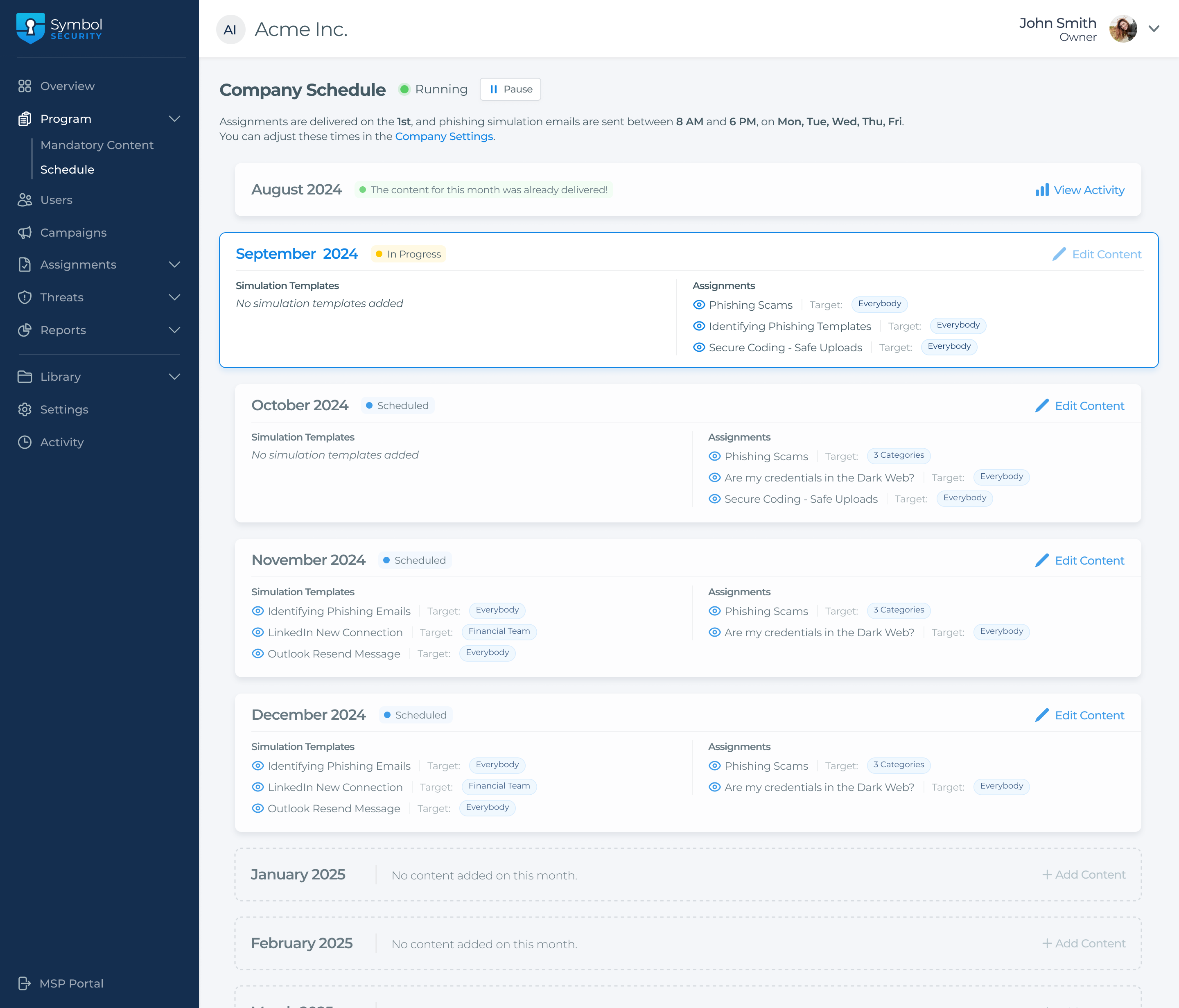
Task: Open John Smith account dropdown arrow
Action: [x=1154, y=29]
